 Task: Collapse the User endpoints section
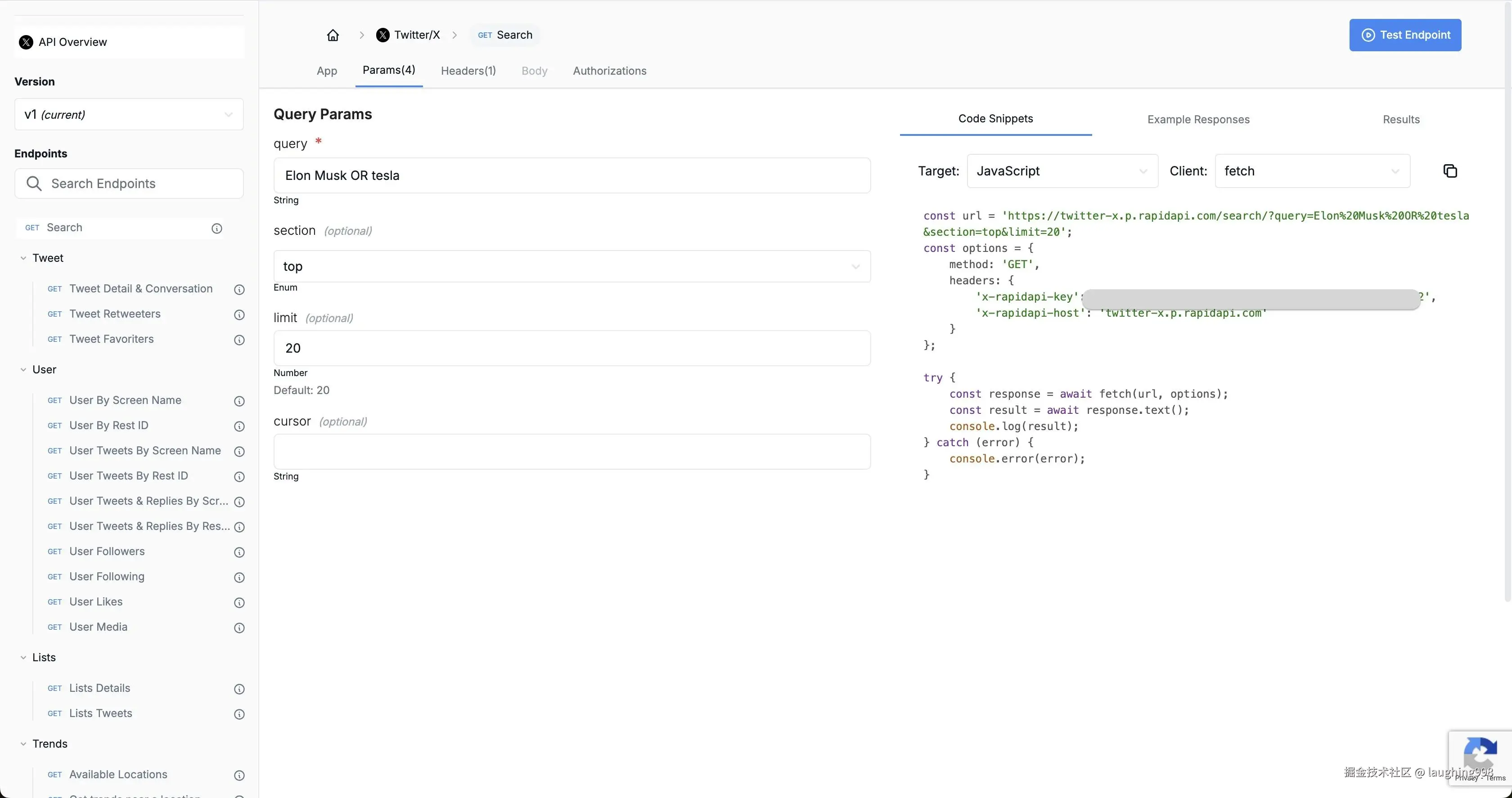coord(23,370)
